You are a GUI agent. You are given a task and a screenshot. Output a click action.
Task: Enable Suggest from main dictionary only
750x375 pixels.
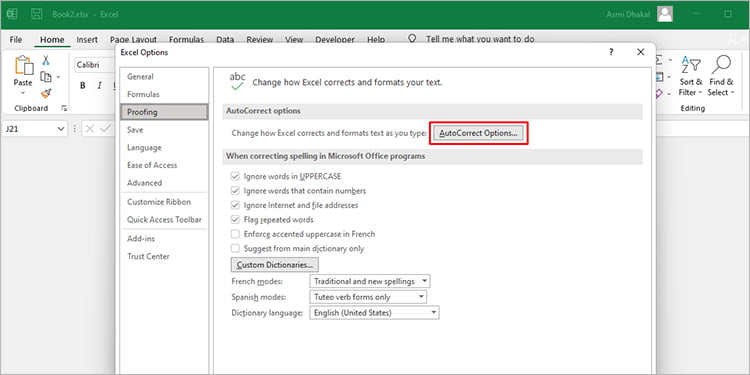click(235, 248)
